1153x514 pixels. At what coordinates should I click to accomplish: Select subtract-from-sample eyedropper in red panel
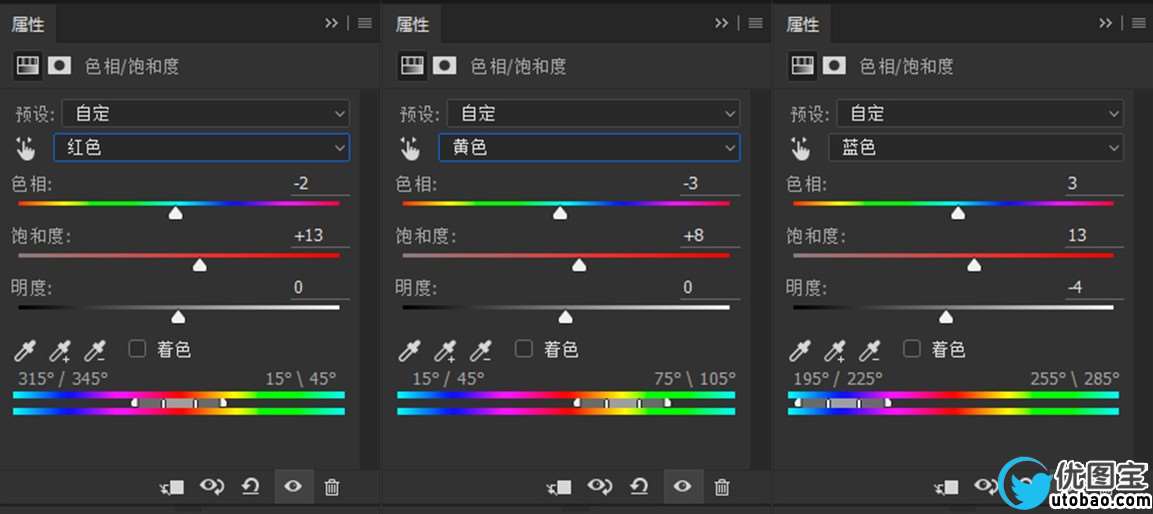[x=96, y=351]
